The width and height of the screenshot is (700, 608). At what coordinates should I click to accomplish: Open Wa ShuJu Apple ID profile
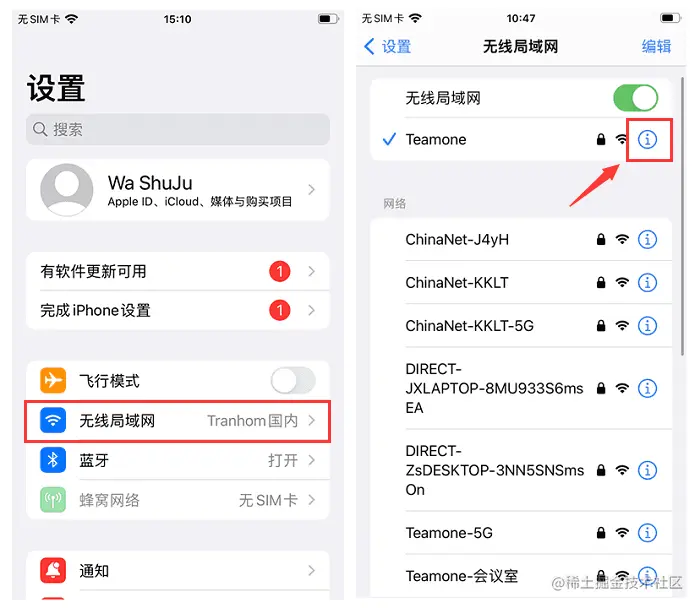178,190
